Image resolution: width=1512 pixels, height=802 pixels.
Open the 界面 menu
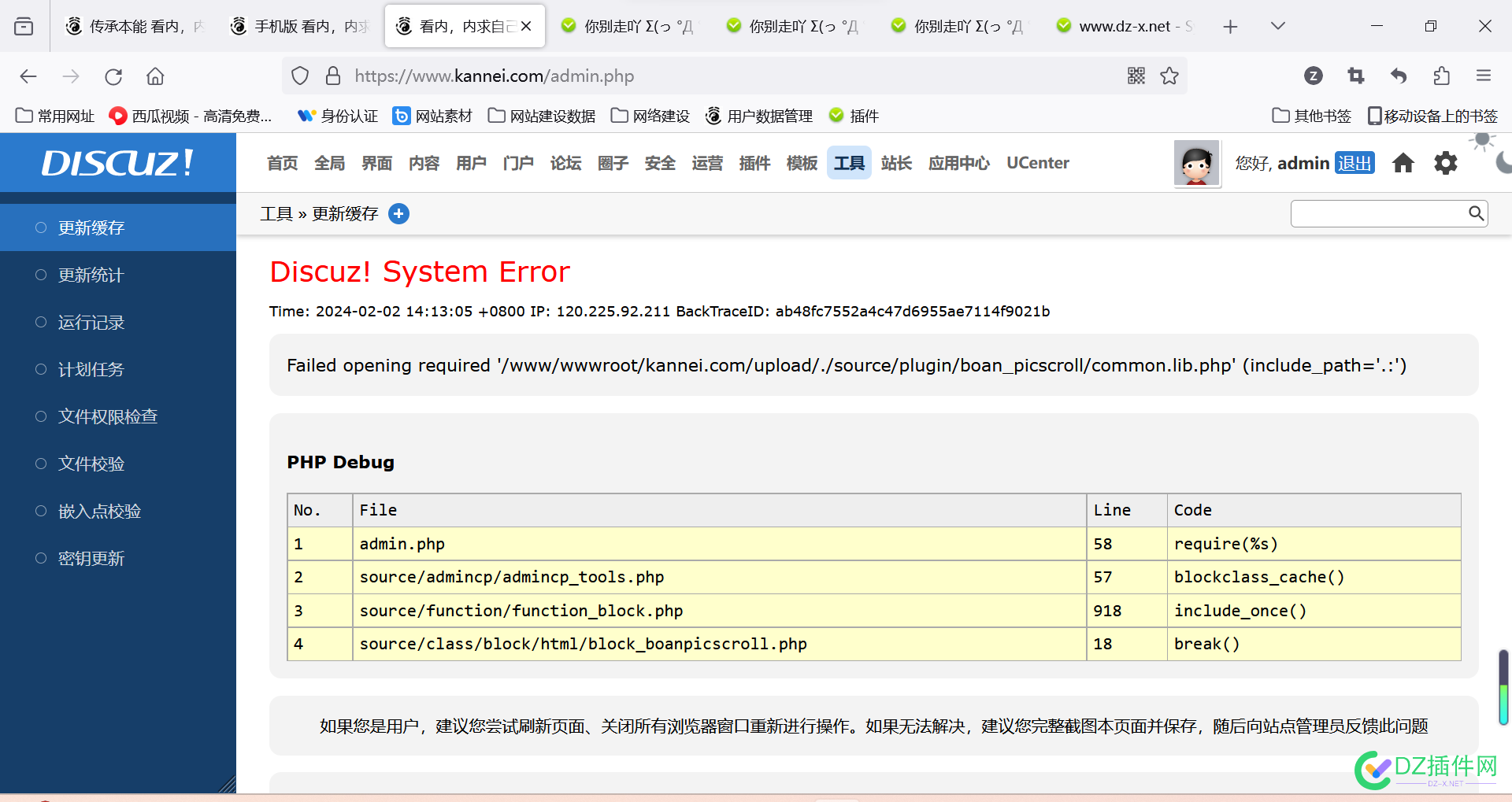pos(377,163)
